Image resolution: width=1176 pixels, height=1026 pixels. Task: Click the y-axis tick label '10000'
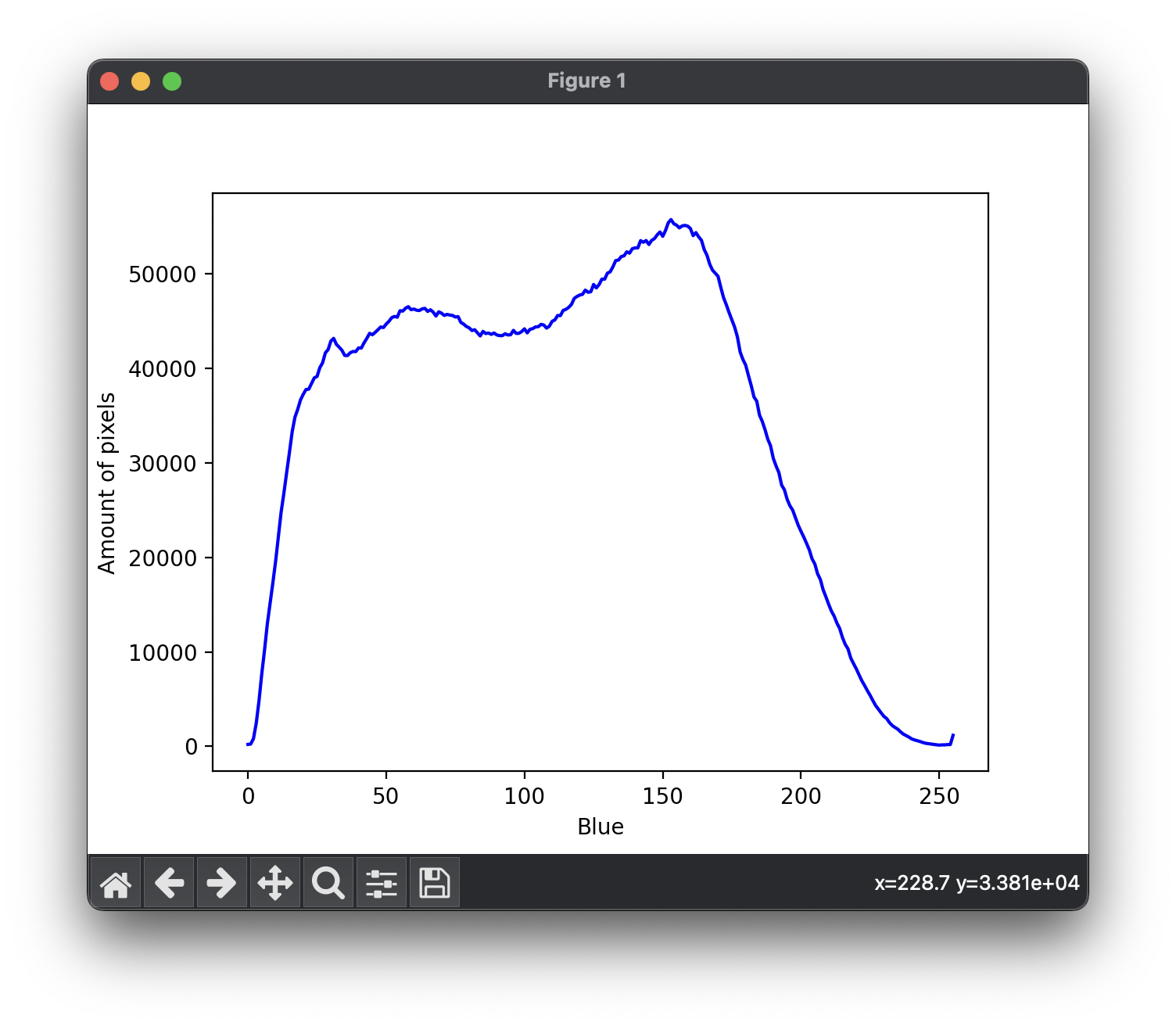click(163, 653)
